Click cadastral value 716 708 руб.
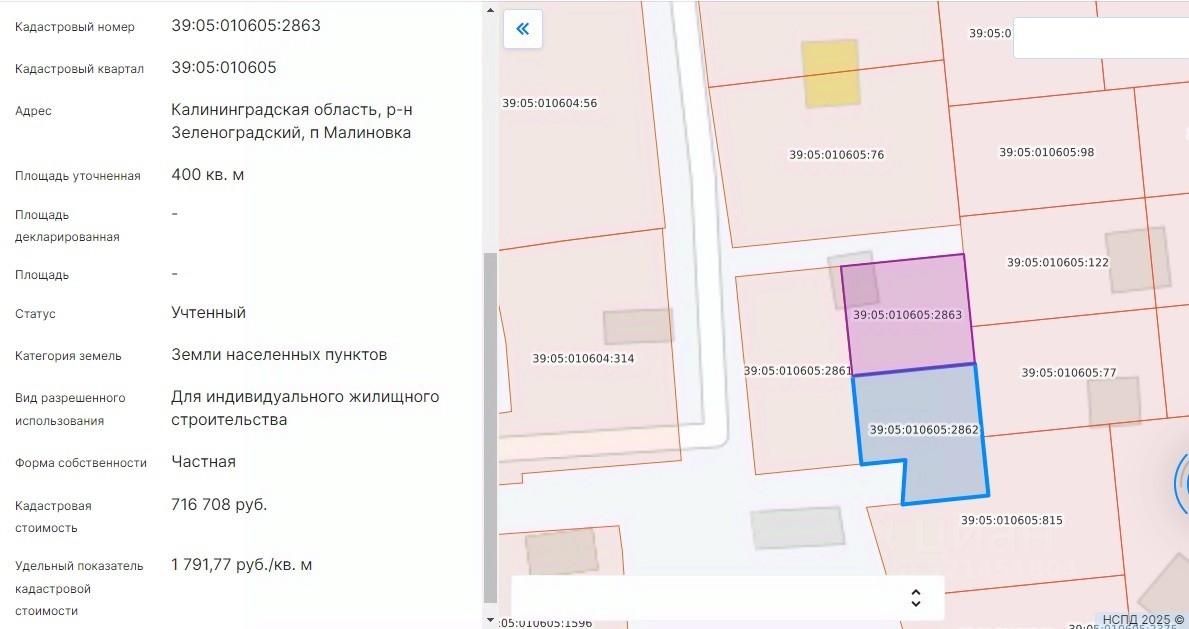Viewport: 1189px width, 629px height. [x=219, y=505]
